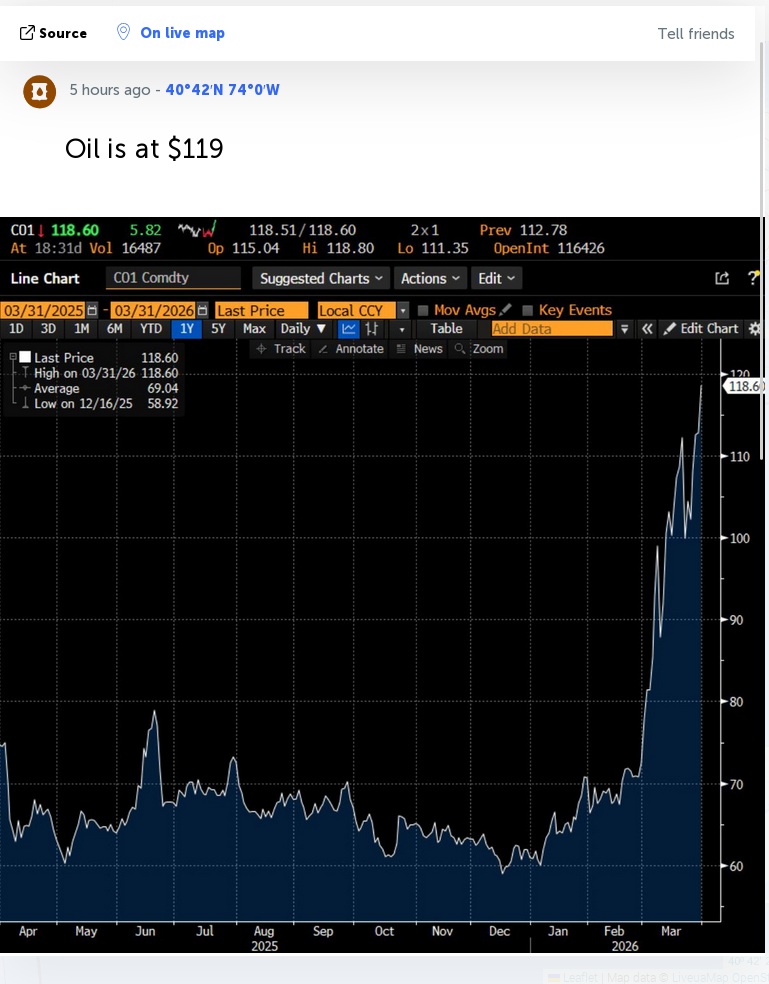Select the bar/candle chart type icon
769x984 pixels.
click(x=372, y=329)
